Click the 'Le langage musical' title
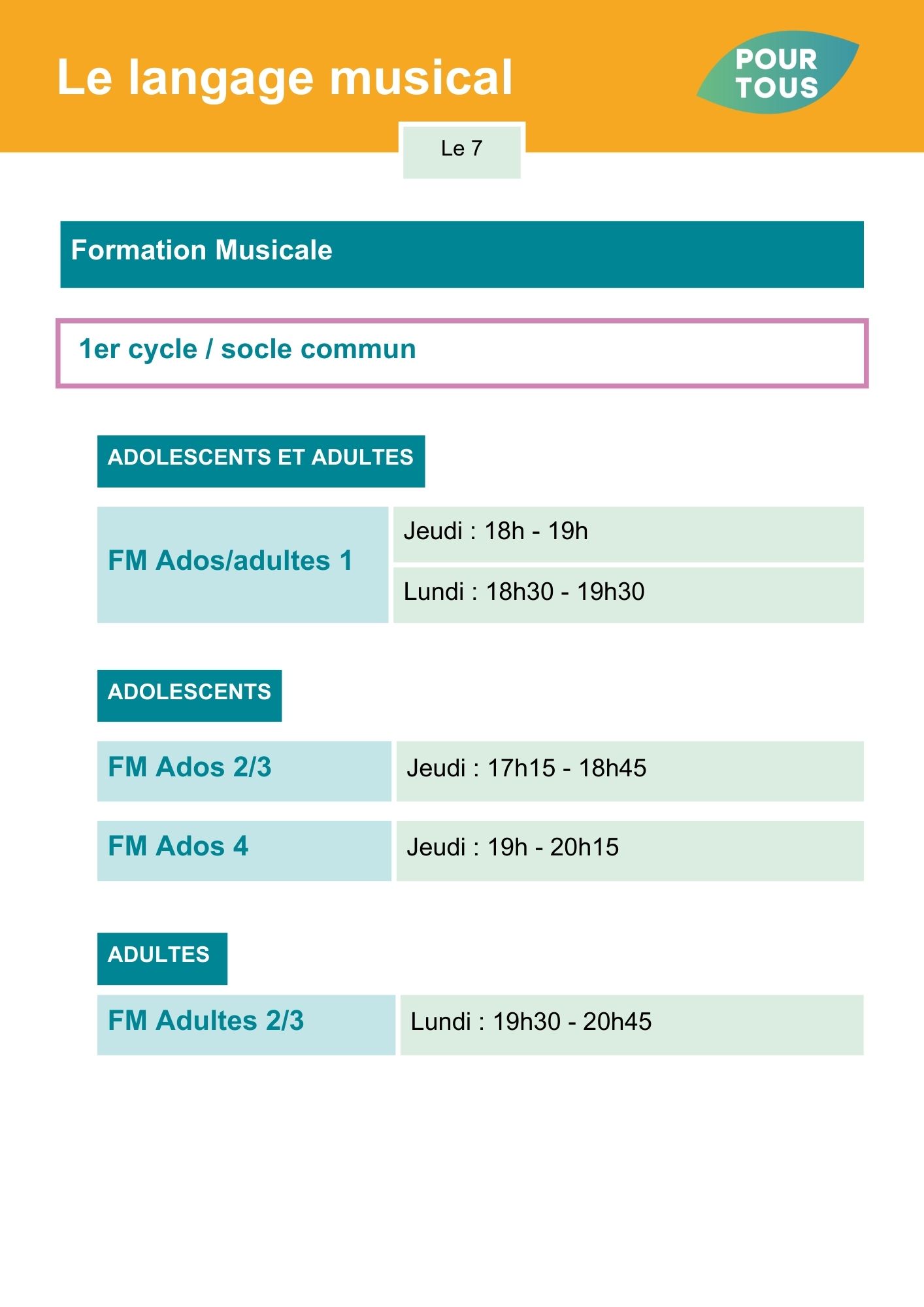This screenshot has width=924, height=1307. 285,78
